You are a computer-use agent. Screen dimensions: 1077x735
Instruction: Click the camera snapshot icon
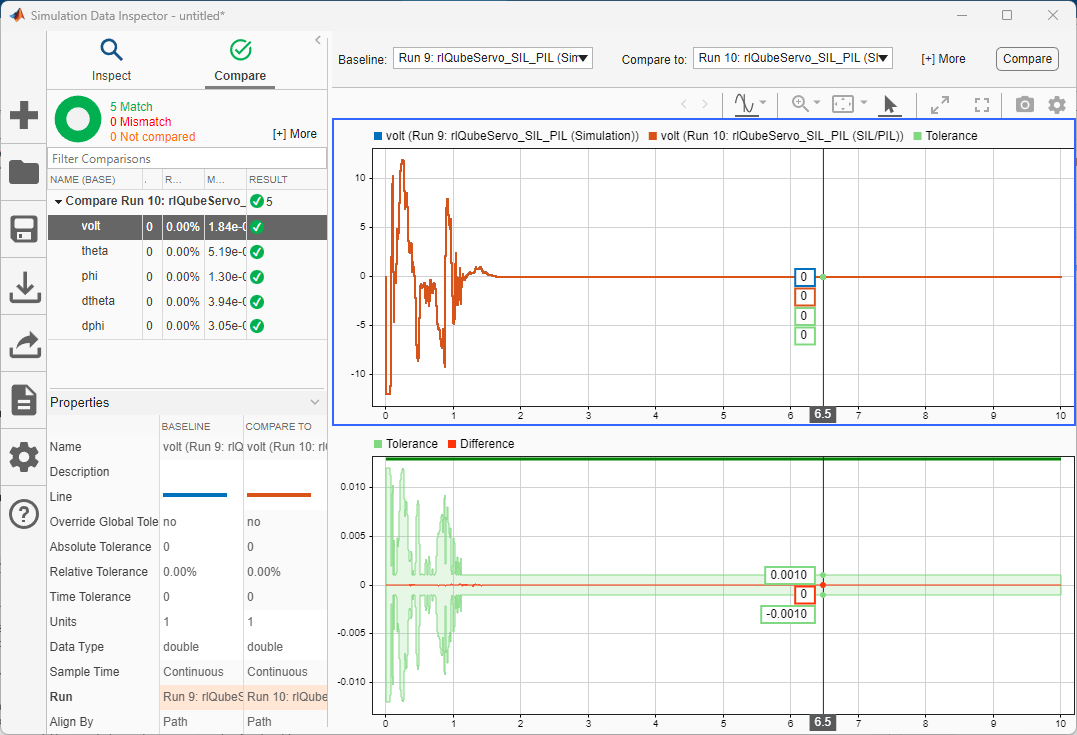[x=1024, y=104]
